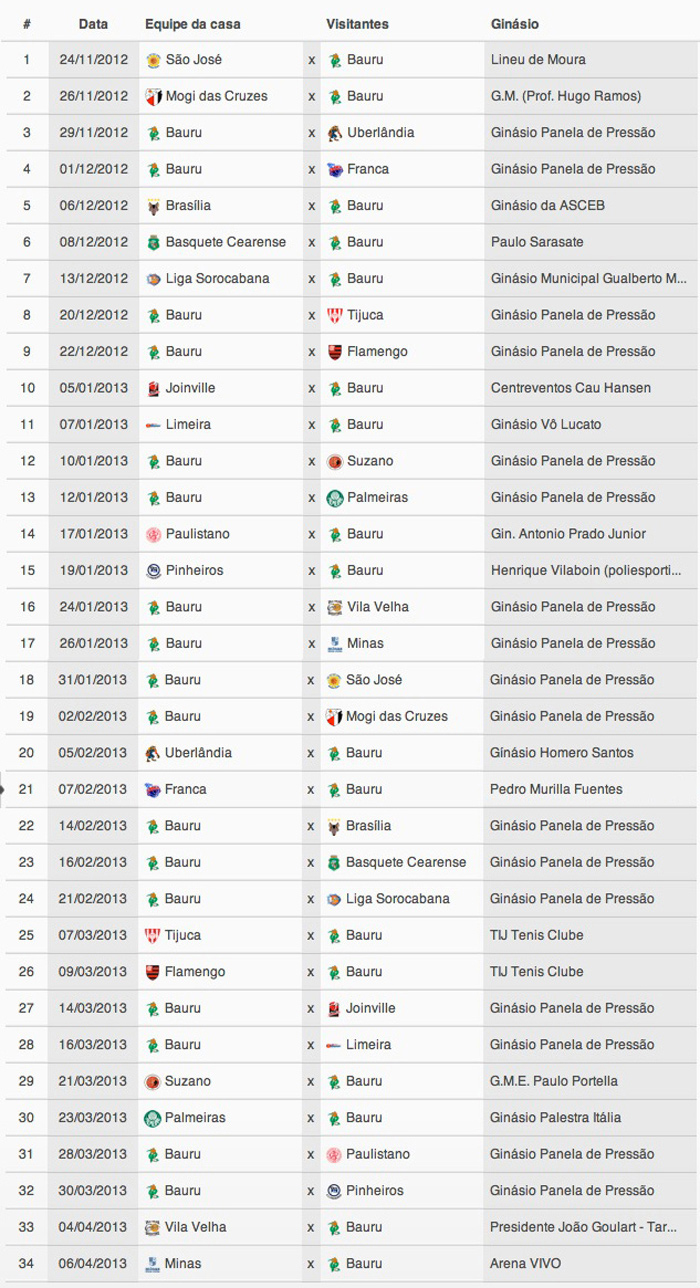Sort by the Data column header

point(93,23)
